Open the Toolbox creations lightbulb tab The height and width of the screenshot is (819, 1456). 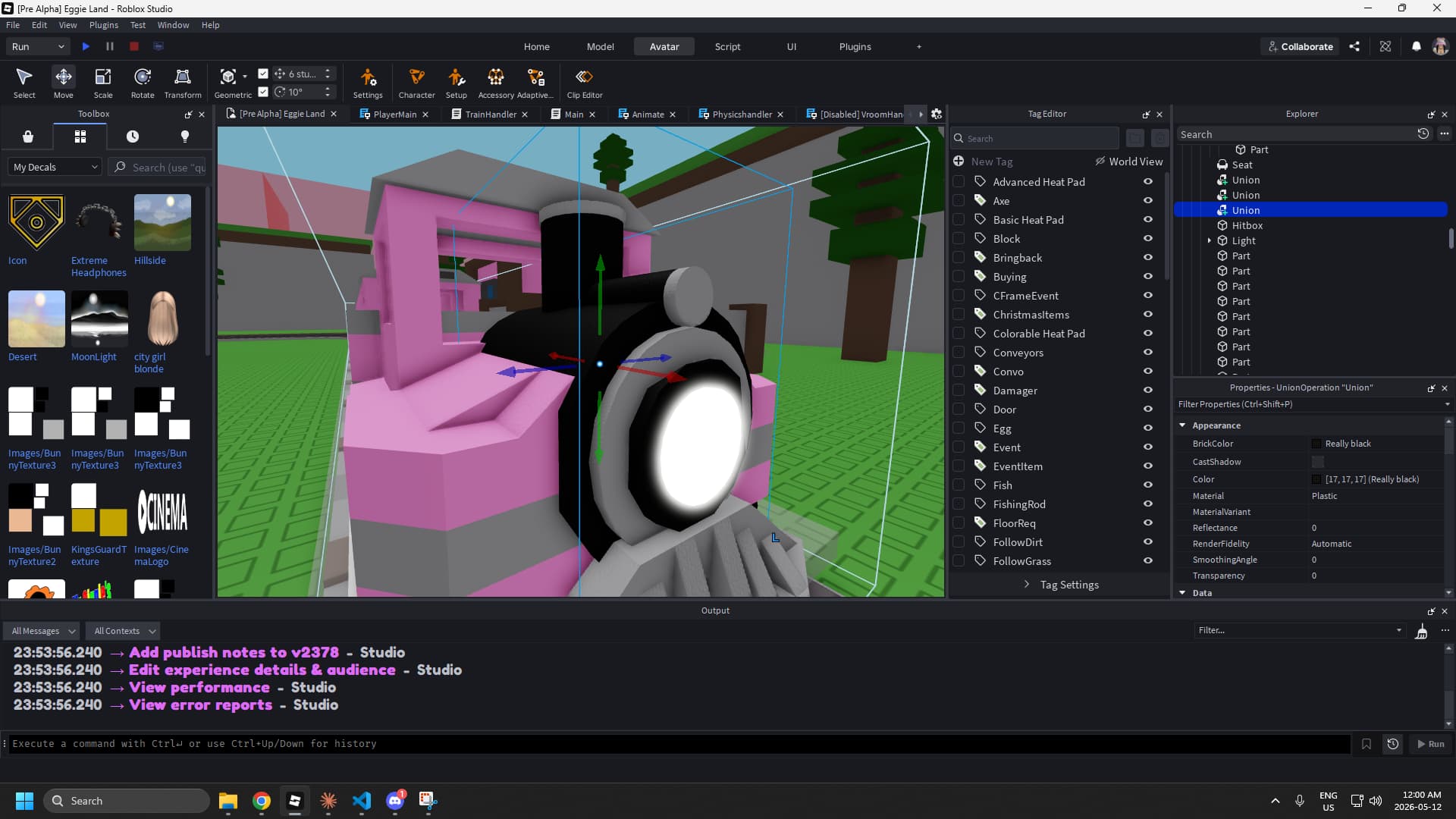point(184,136)
